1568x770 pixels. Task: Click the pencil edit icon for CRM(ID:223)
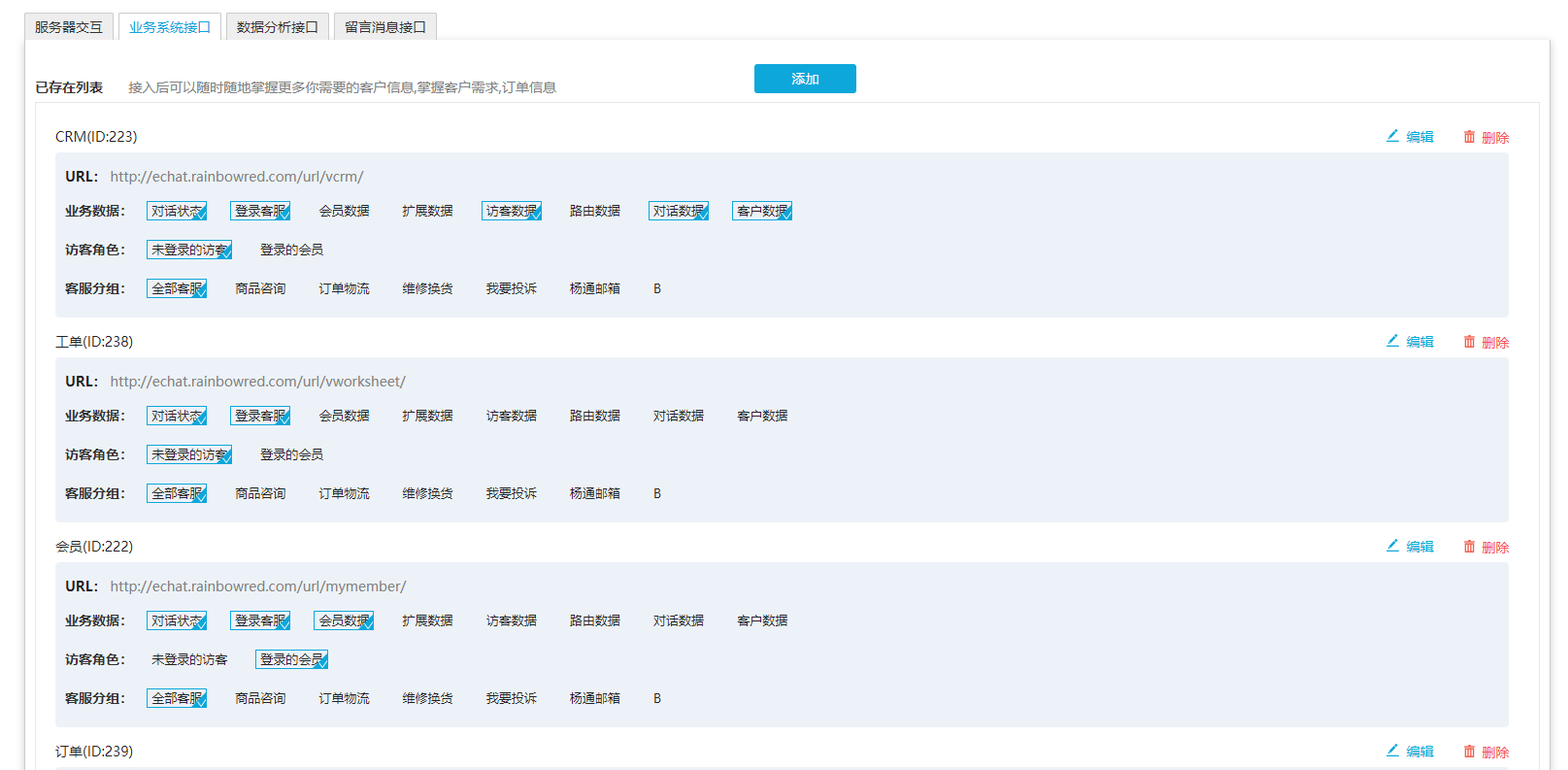coord(1392,136)
